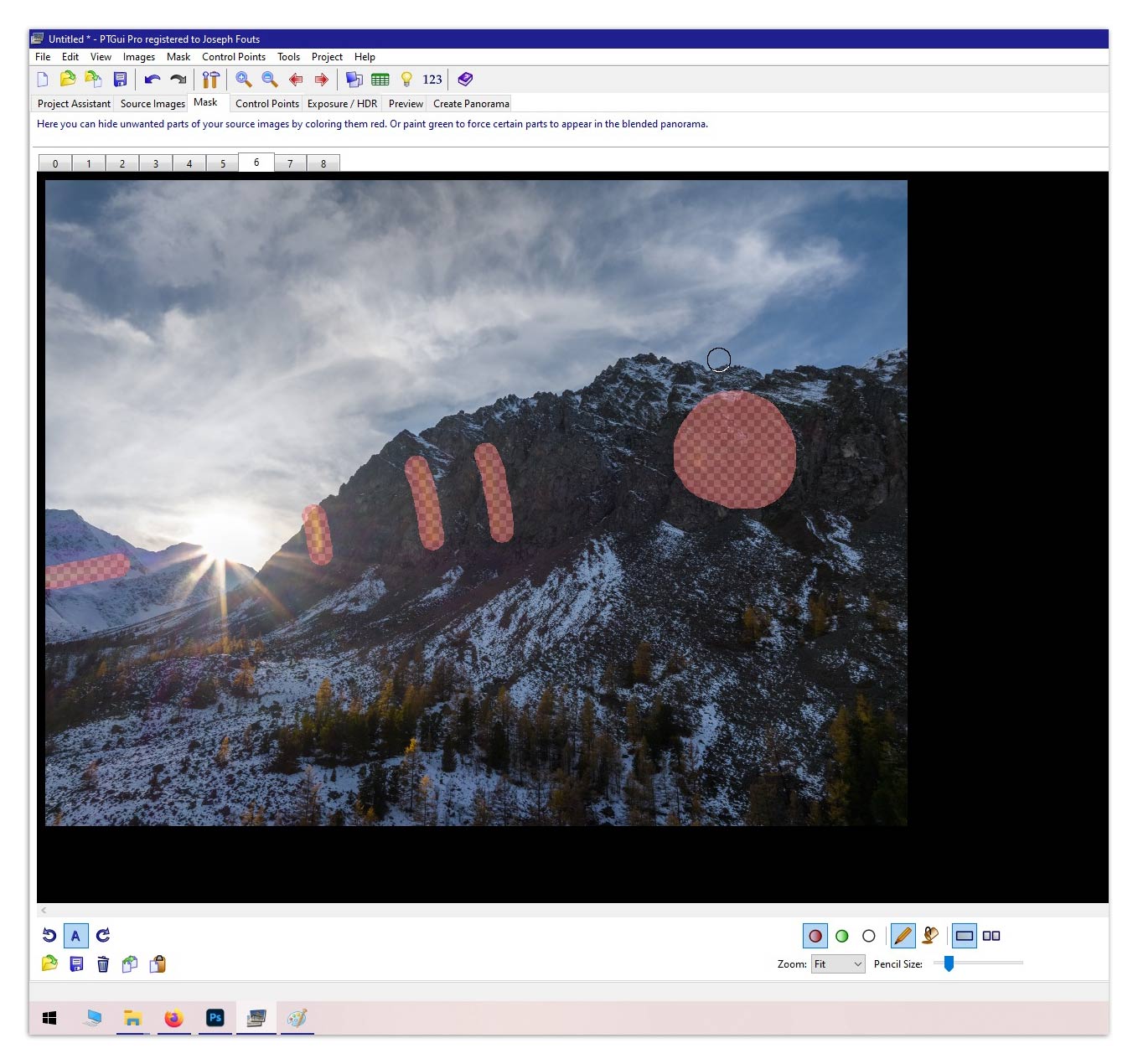Open the Zoom dropdown set to Fit
Image resolution: width=1138 pixels, height=1064 pixels.
(x=838, y=964)
